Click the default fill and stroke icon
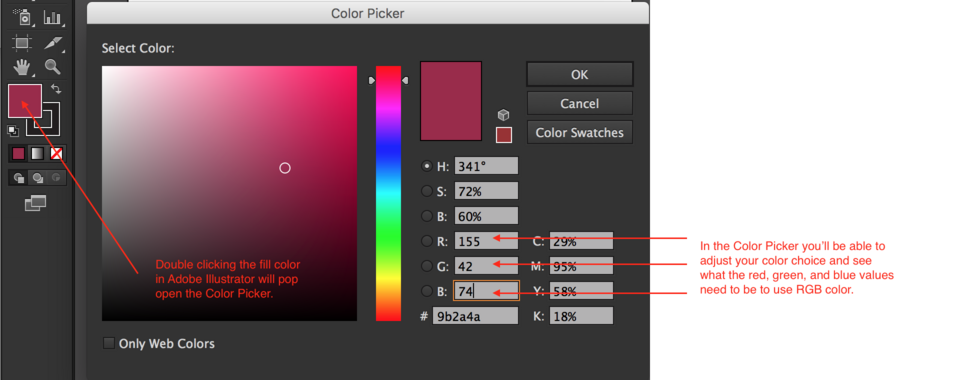The height and width of the screenshot is (380, 960). tap(13, 130)
